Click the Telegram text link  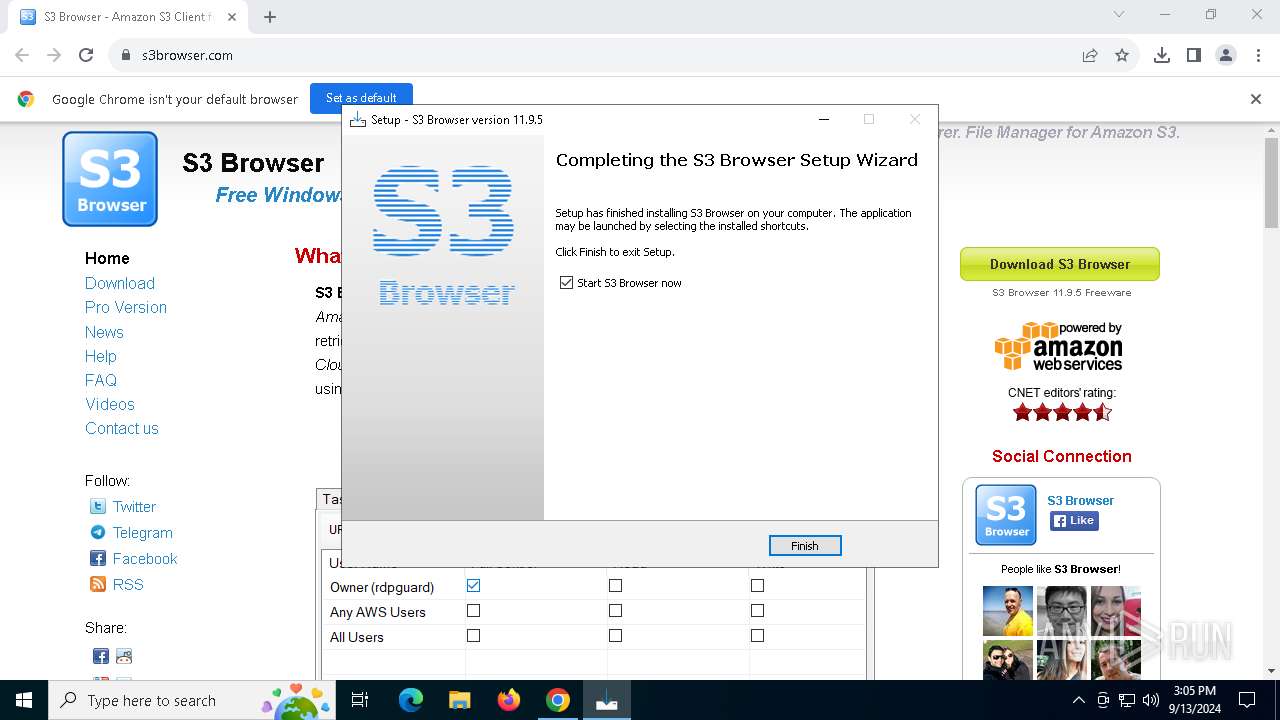(x=143, y=533)
